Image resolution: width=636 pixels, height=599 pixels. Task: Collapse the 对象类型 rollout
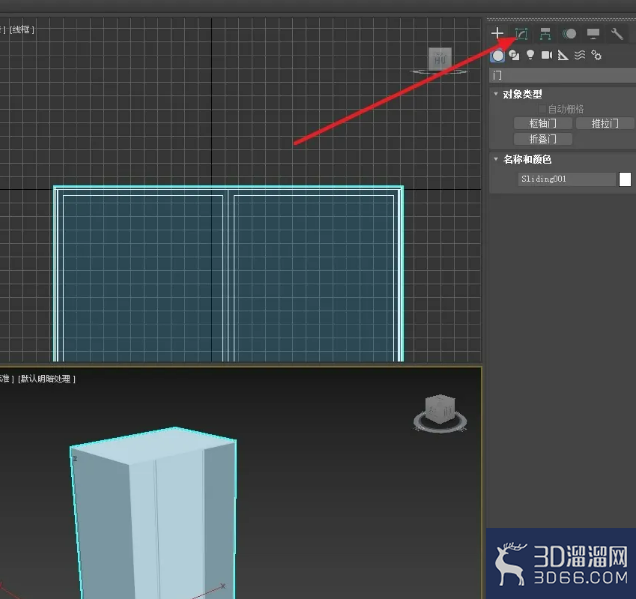click(x=495, y=94)
